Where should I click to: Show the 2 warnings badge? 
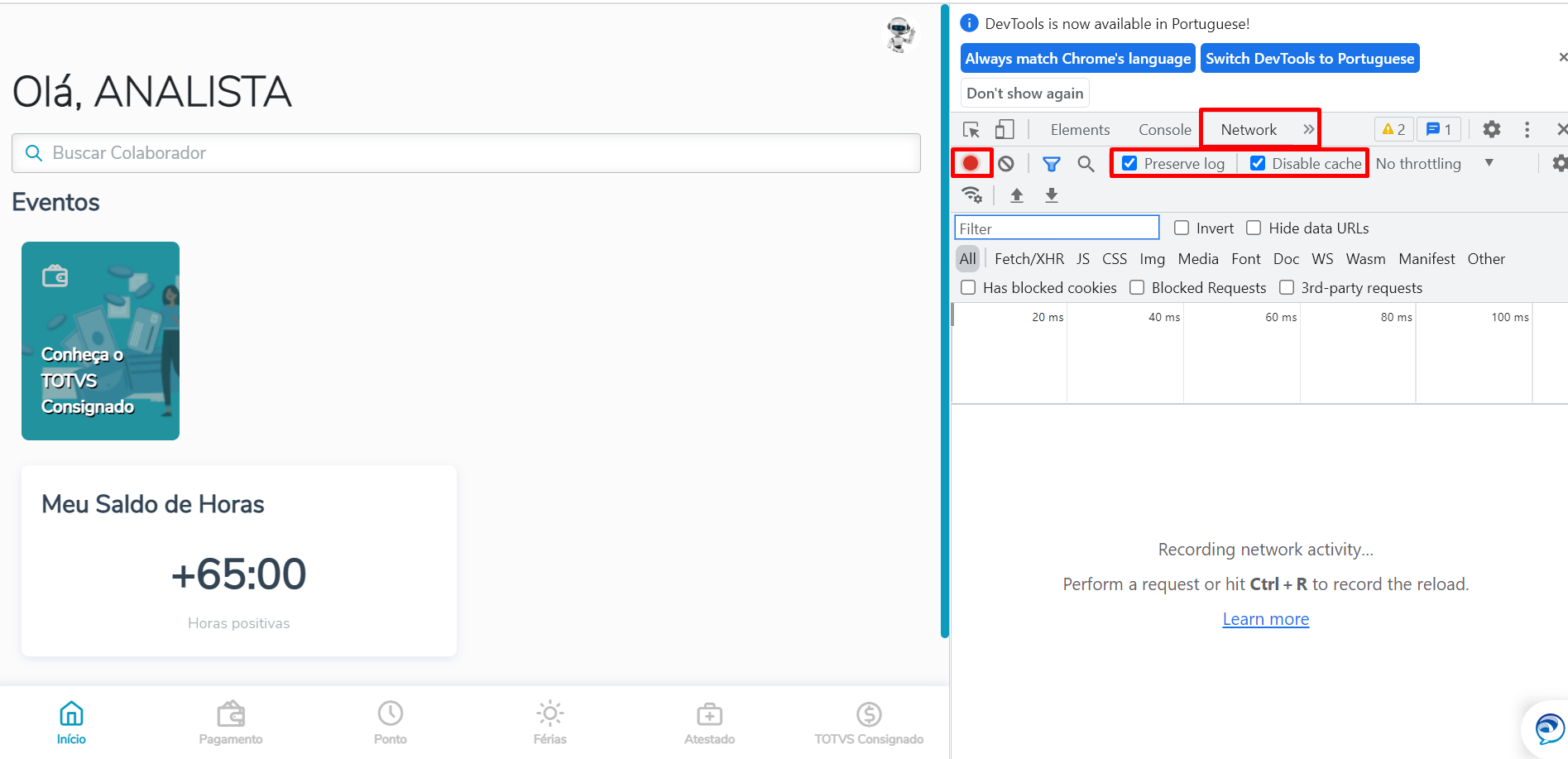pyautogui.click(x=1394, y=129)
